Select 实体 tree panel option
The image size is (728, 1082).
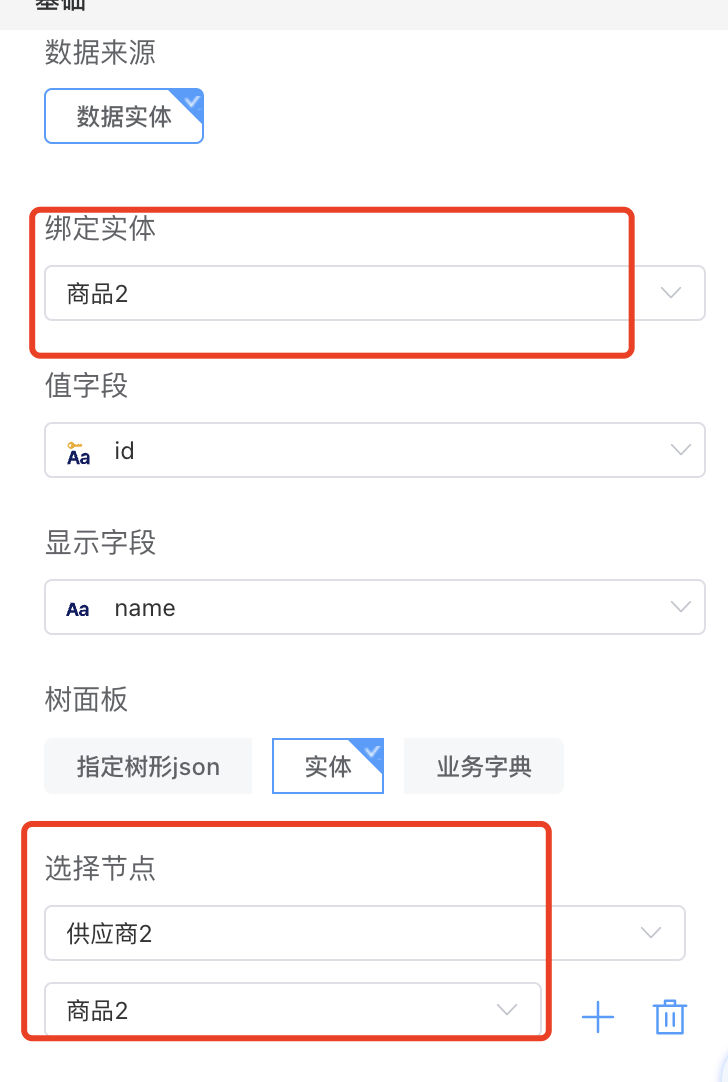tap(328, 767)
